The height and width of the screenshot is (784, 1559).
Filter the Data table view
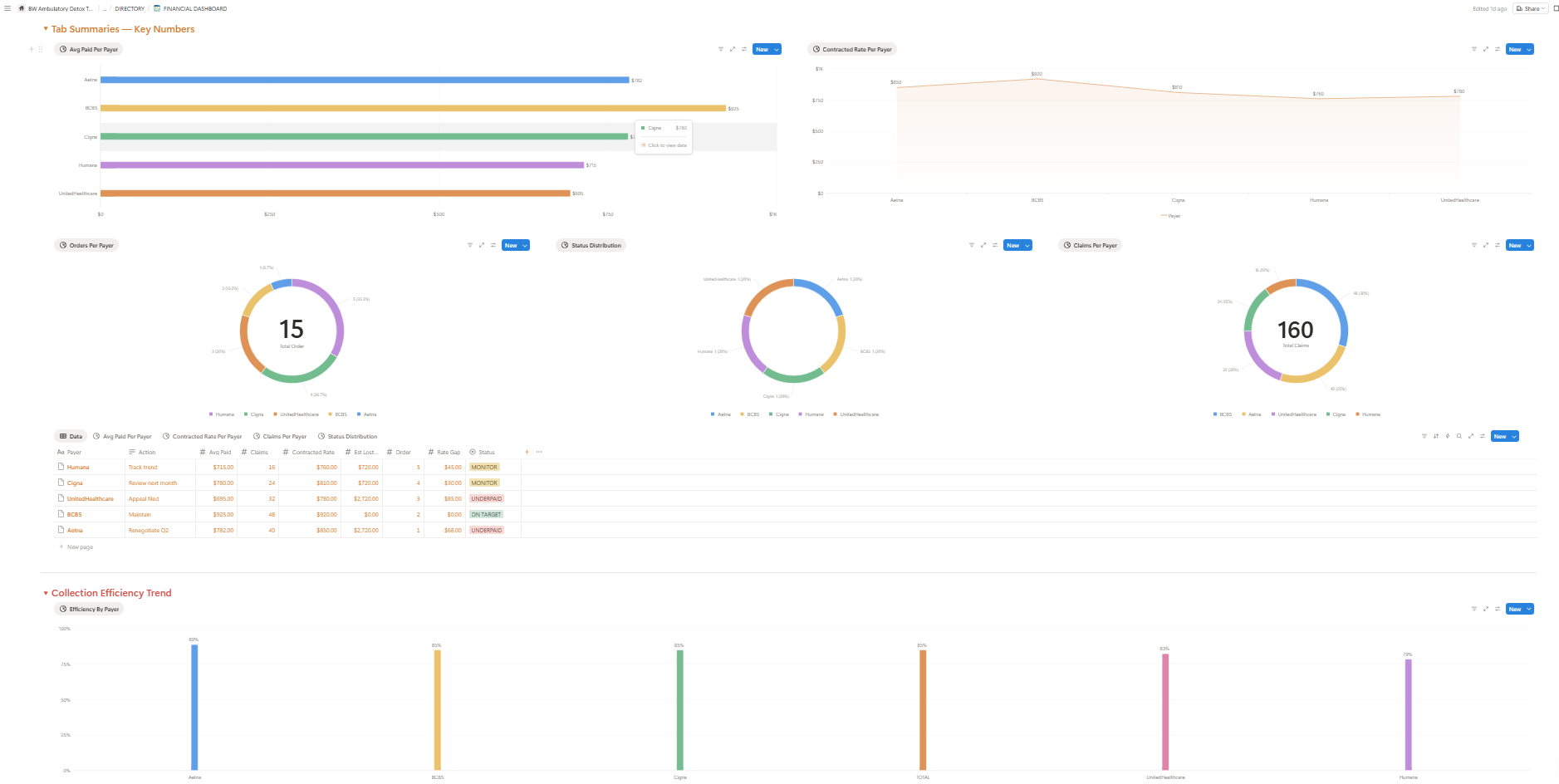[1424, 436]
